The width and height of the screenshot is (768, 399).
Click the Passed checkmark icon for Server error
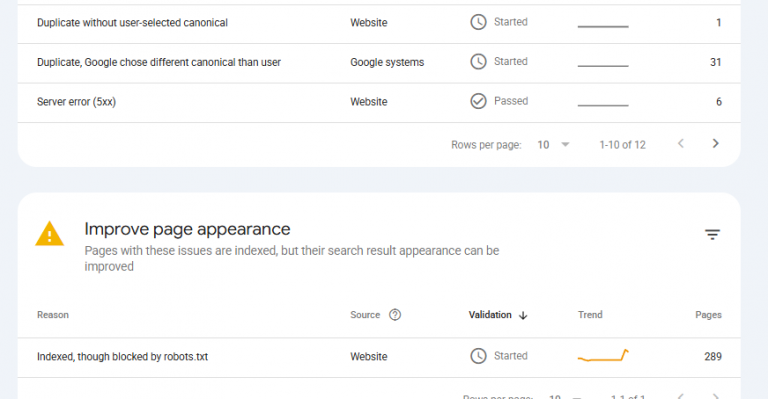click(479, 101)
